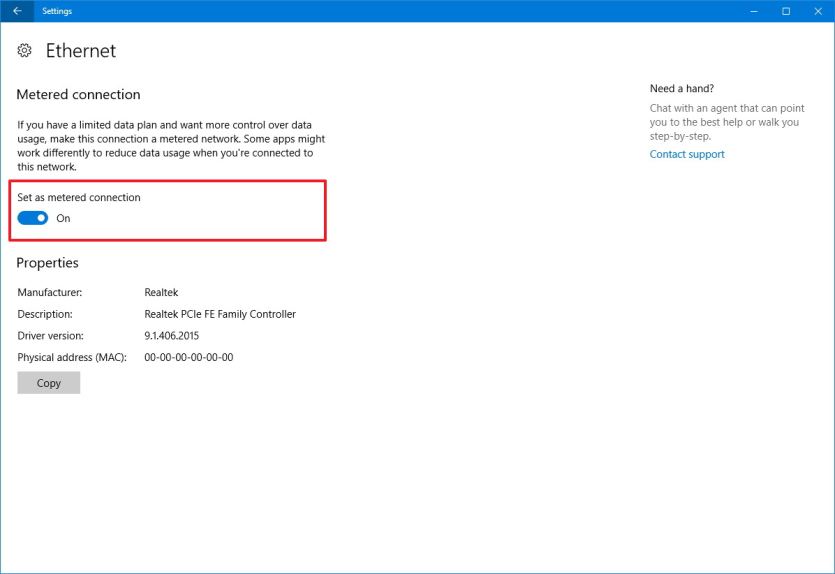The image size is (835, 574).
Task: Click the physical MAC address value
Action: (x=189, y=357)
